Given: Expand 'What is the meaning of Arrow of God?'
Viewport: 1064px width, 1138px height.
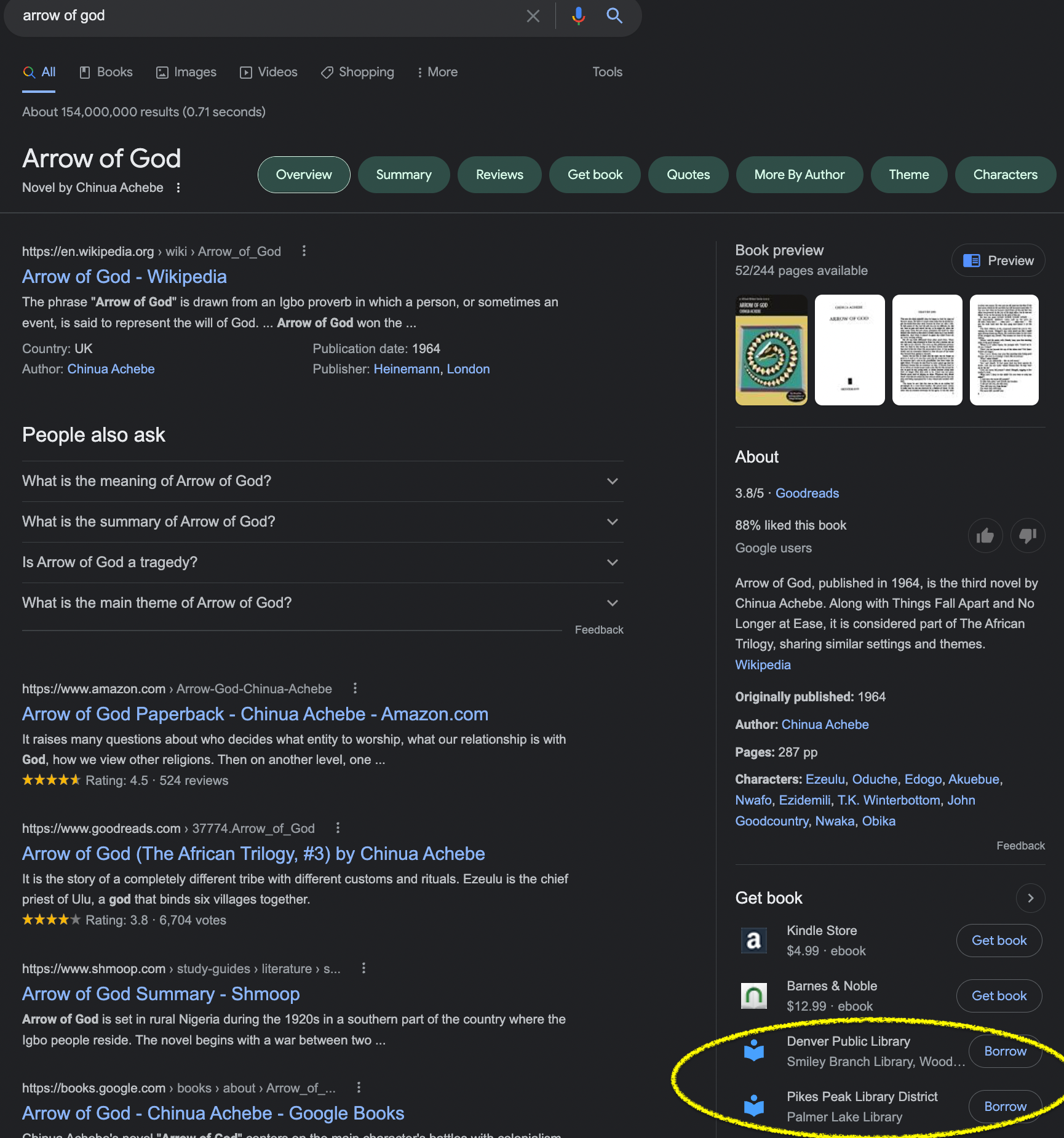Looking at the screenshot, I should click(x=323, y=481).
